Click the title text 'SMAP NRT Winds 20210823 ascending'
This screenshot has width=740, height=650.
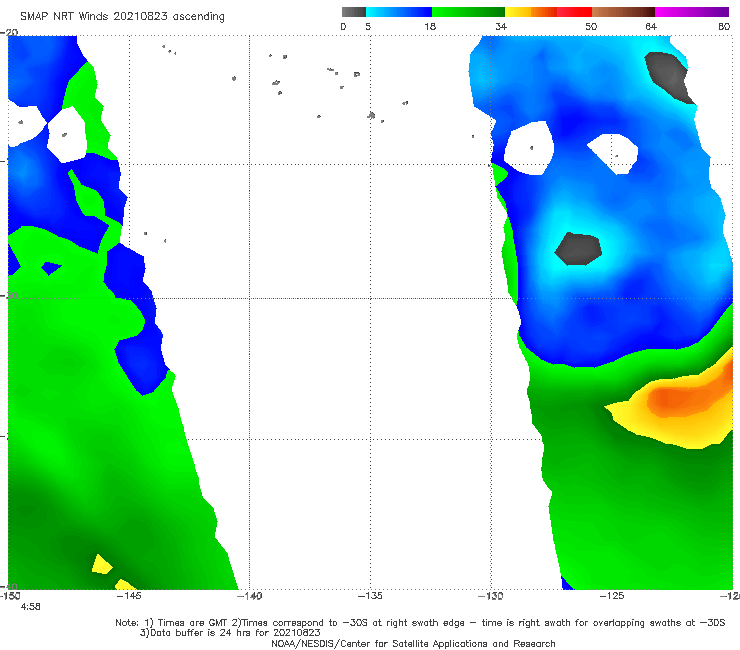[122, 16]
